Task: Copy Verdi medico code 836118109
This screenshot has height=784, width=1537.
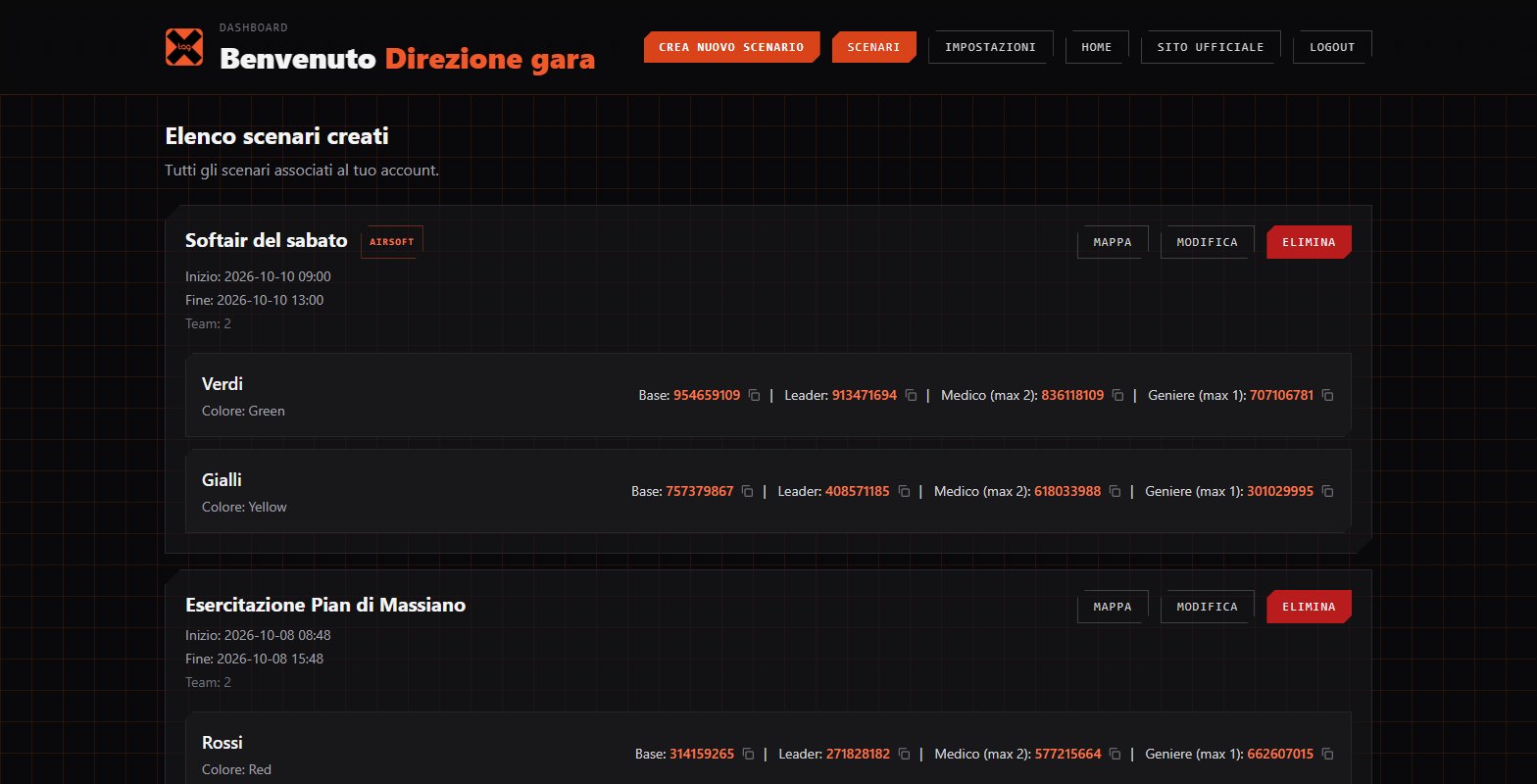Action: point(1117,396)
